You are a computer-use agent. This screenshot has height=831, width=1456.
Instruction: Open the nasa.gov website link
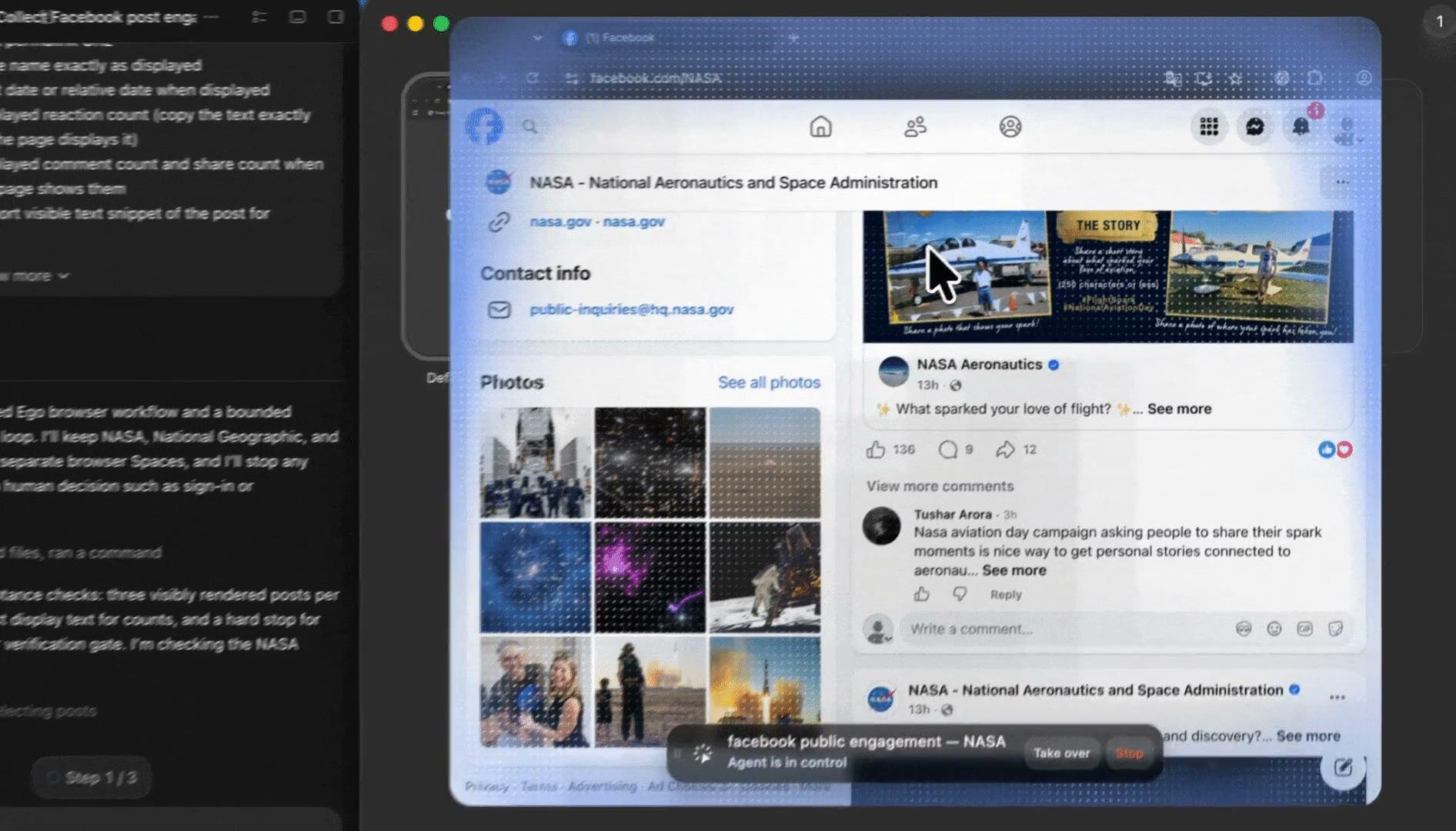(596, 222)
